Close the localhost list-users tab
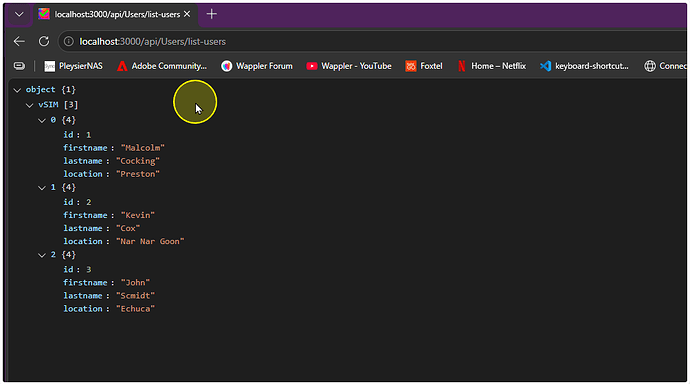The width and height of the screenshot is (690, 384). 187,14
